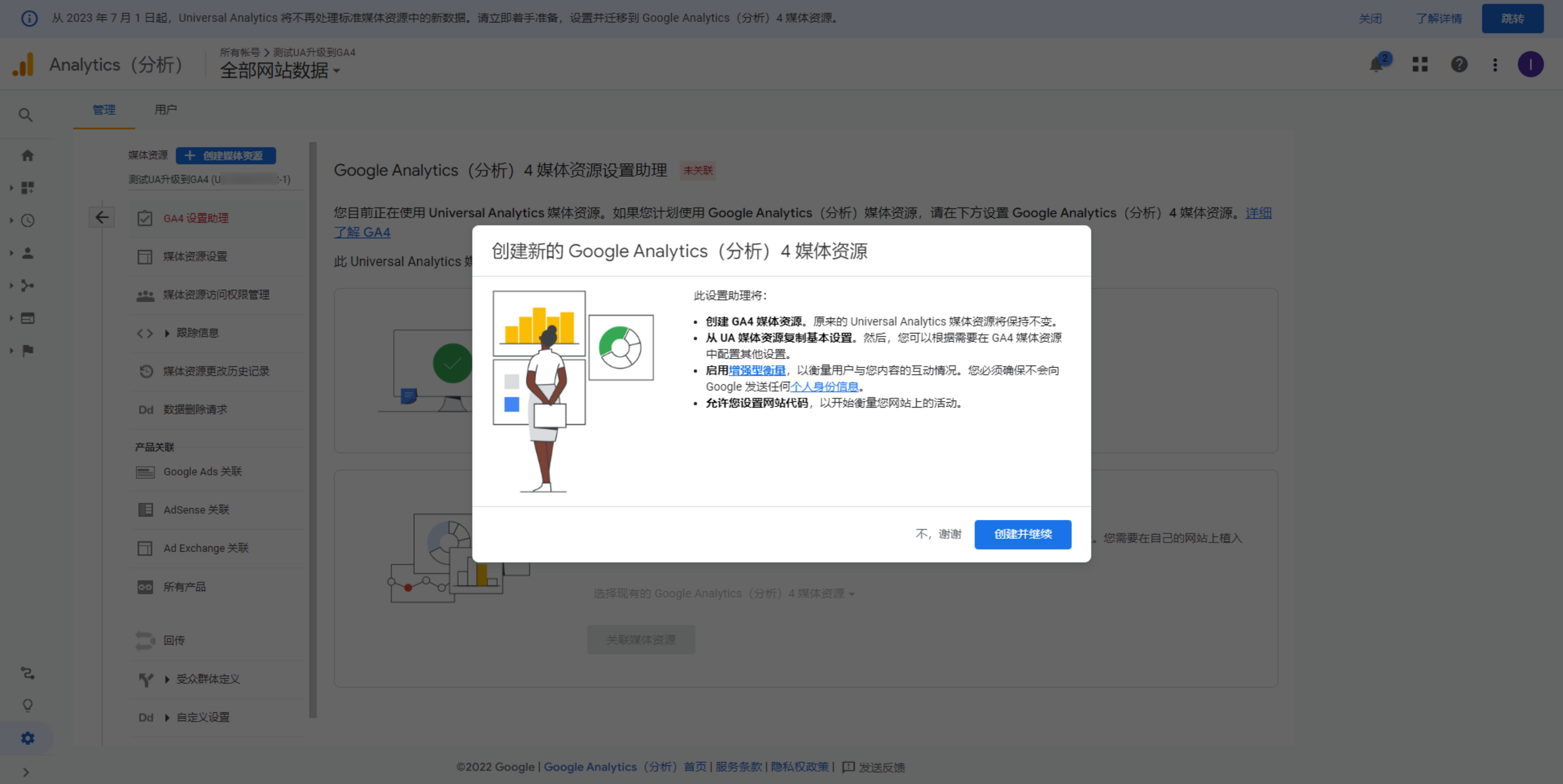
Task: Click the 发送反馈 footer link
Action: click(874, 767)
